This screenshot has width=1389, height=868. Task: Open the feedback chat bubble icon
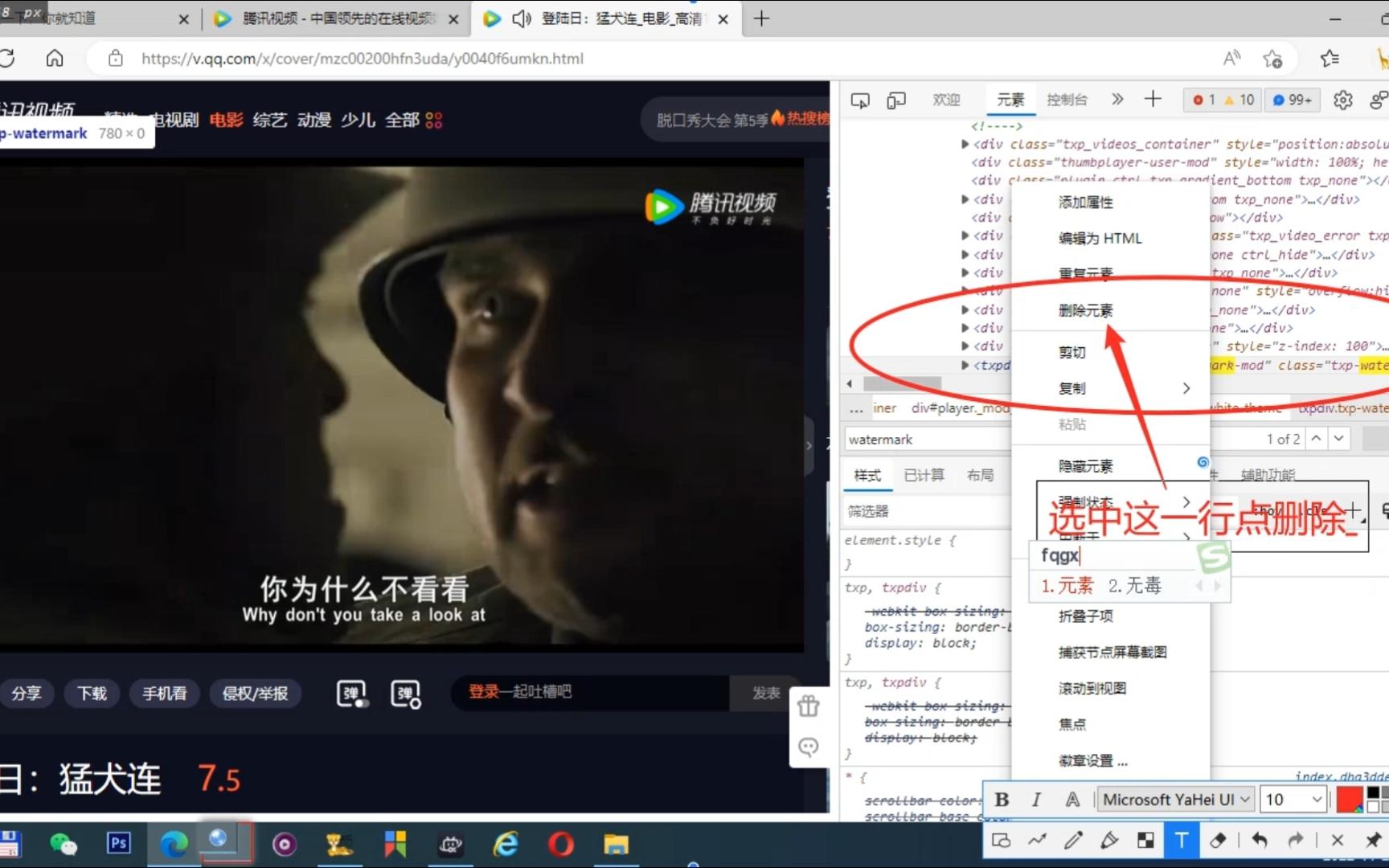809,747
